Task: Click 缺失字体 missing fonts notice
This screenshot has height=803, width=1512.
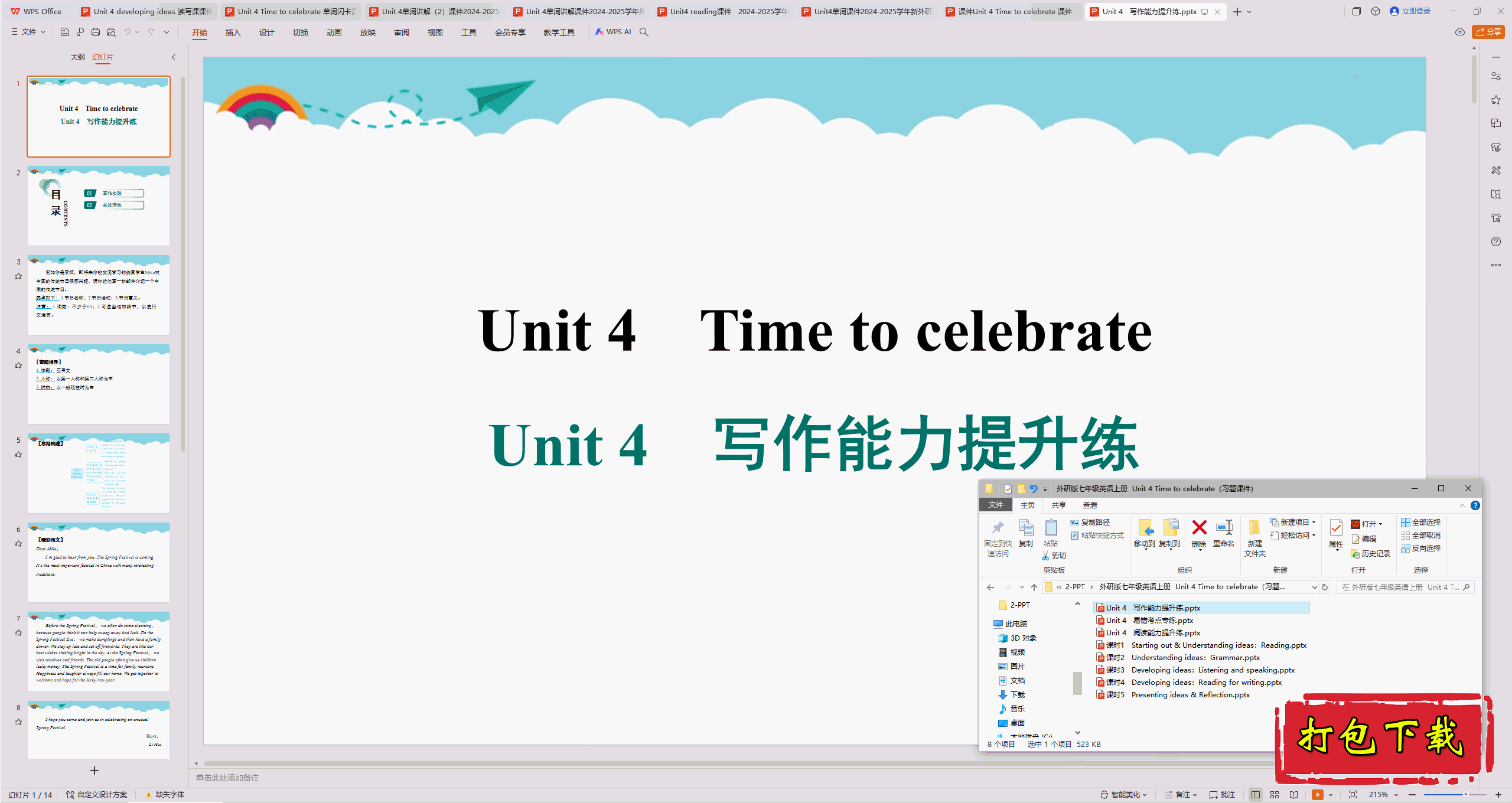Action: (165, 795)
